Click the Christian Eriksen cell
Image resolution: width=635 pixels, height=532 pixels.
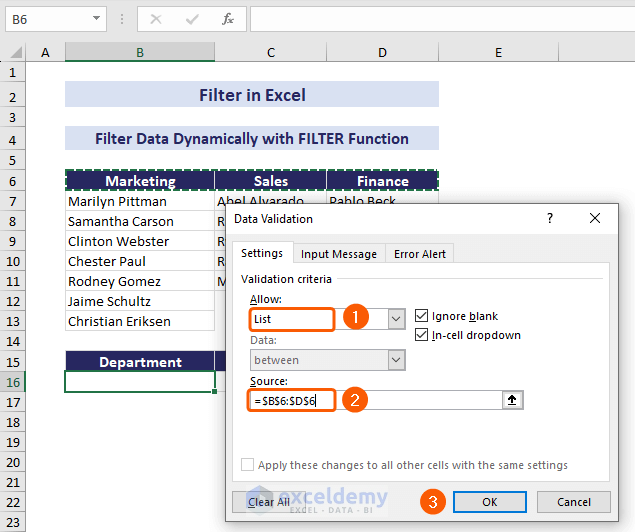point(140,321)
